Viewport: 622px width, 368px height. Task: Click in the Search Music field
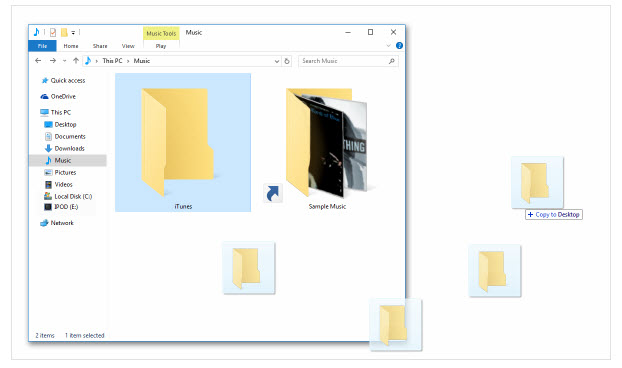[344, 61]
